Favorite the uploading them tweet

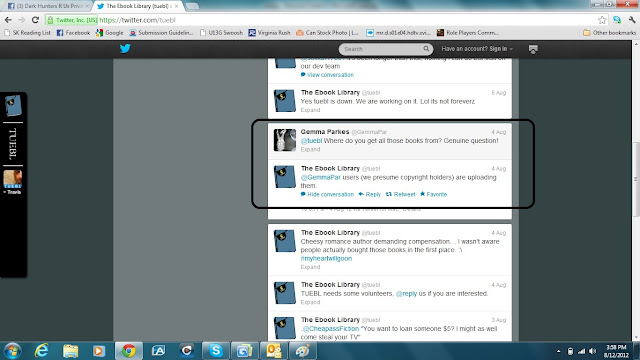(x=433, y=195)
